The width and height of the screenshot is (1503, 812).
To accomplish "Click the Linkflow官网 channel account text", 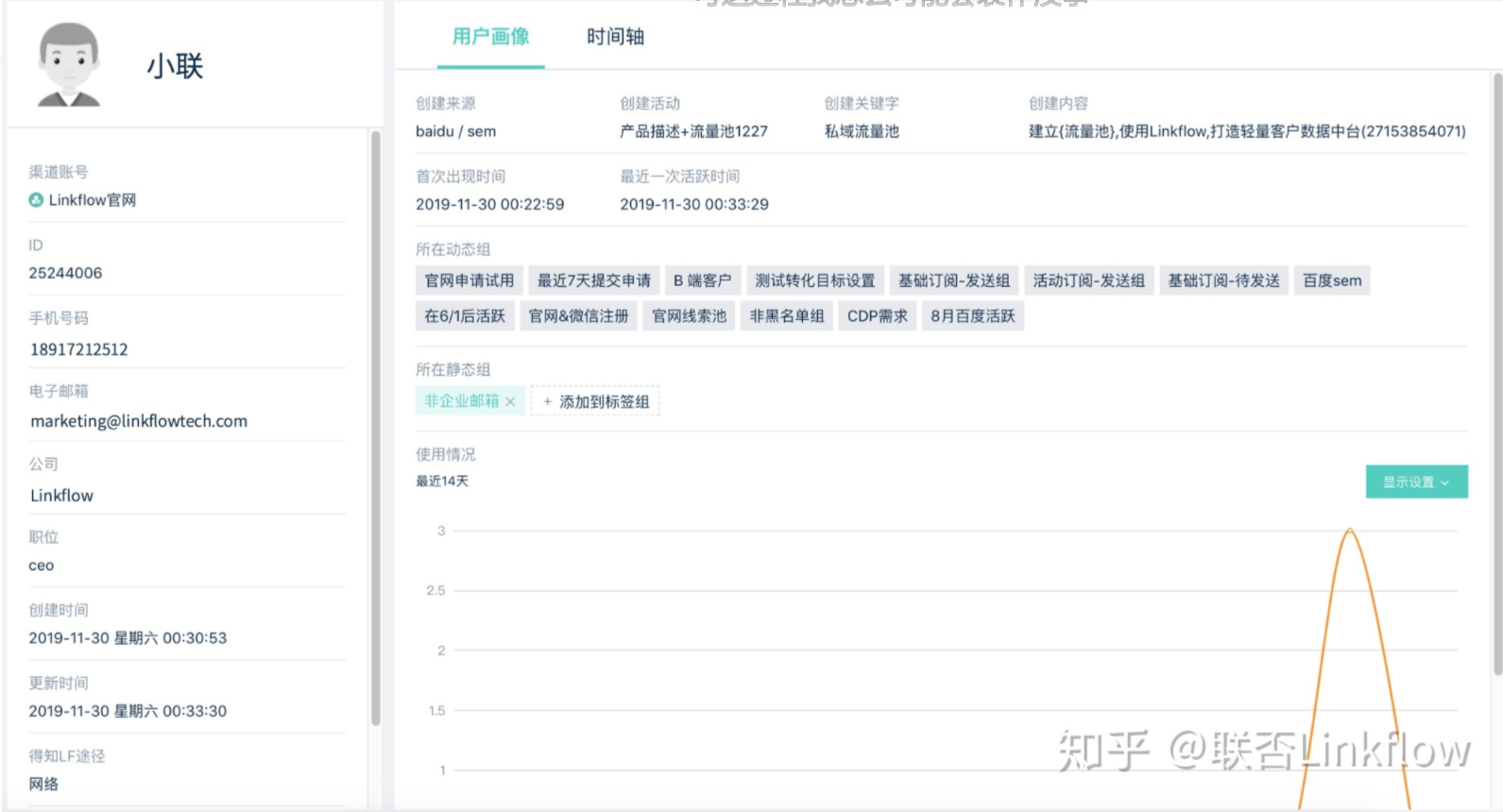I will pos(93,200).
